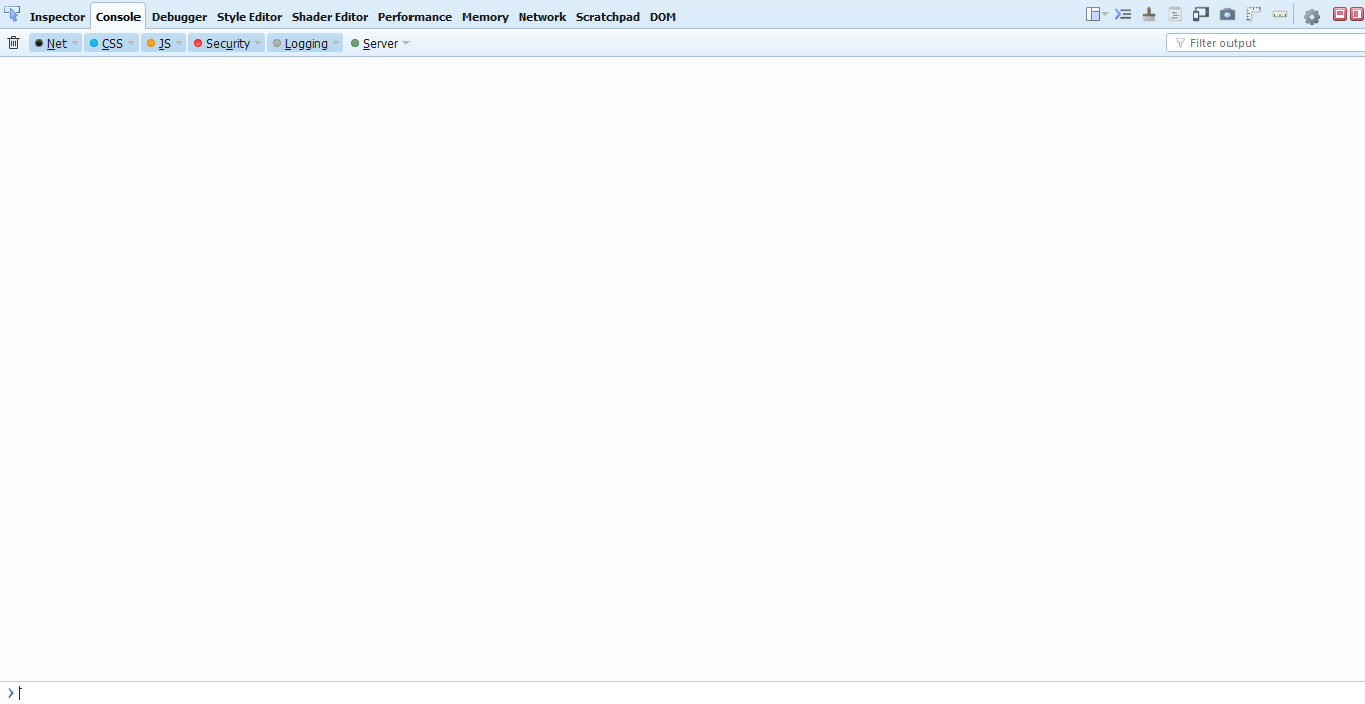Select the Inspector panel
This screenshot has width=1365, height=704.
click(x=57, y=16)
